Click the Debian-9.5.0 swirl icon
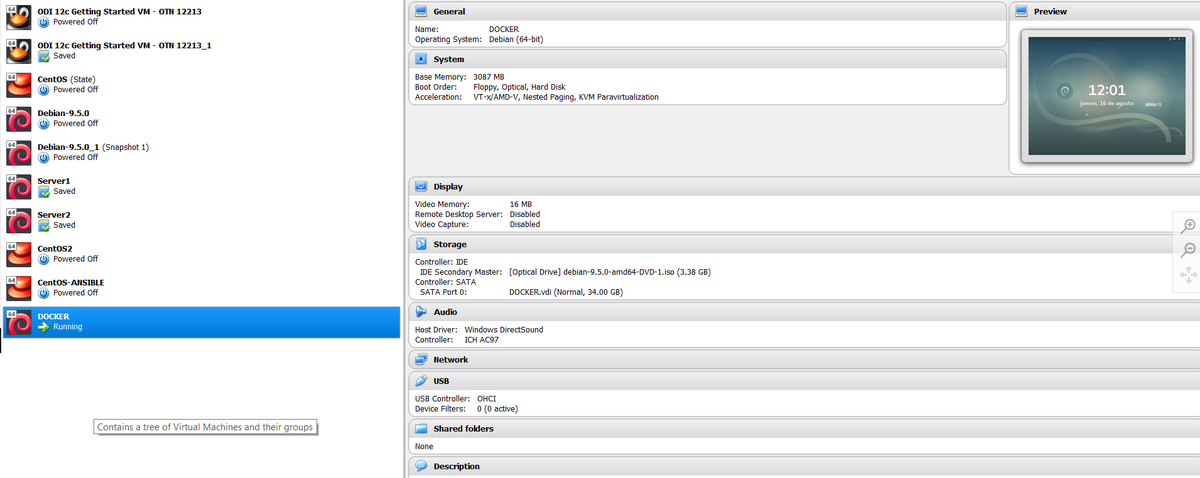The image size is (1200, 478). [18, 118]
